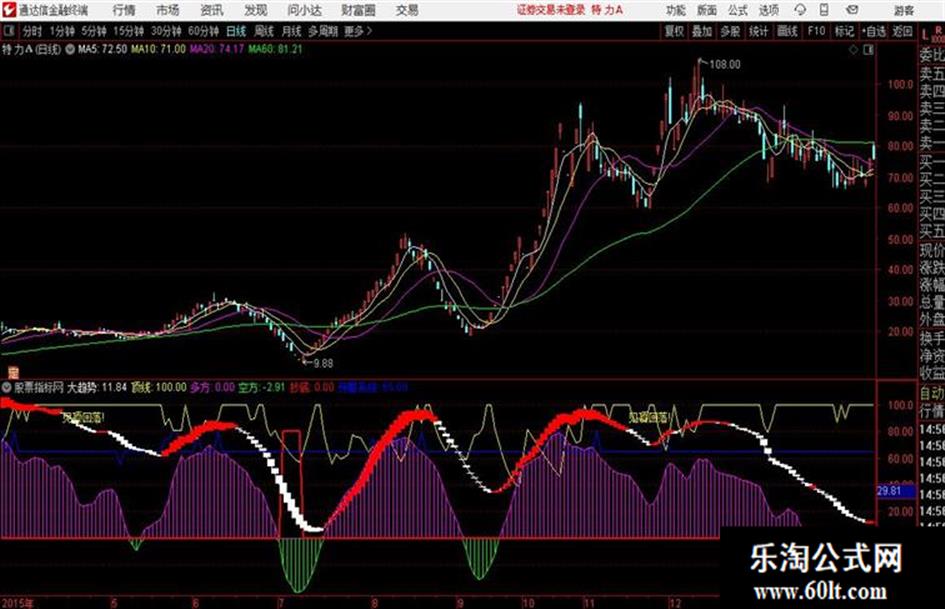The height and width of the screenshot is (609, 945).
Task: Click the MA20: 74.17 indicator value
Action: 217,49
